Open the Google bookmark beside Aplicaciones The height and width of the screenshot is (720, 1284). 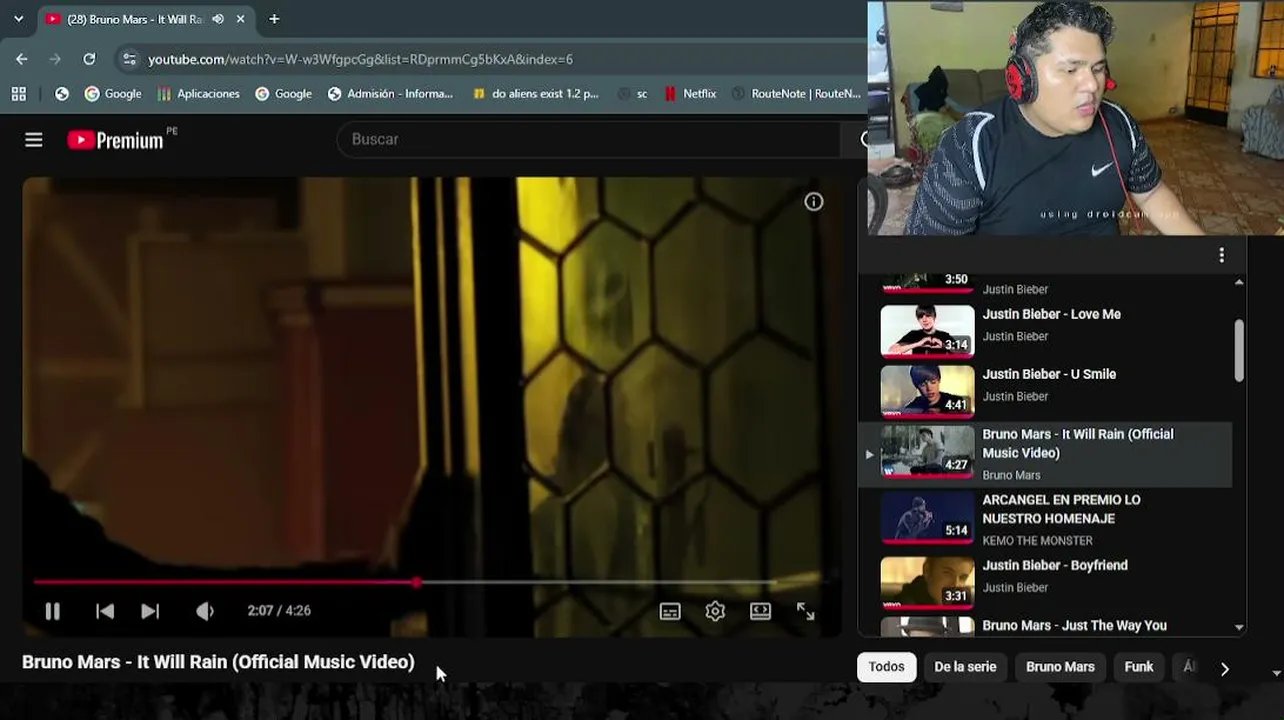(283, 94)
